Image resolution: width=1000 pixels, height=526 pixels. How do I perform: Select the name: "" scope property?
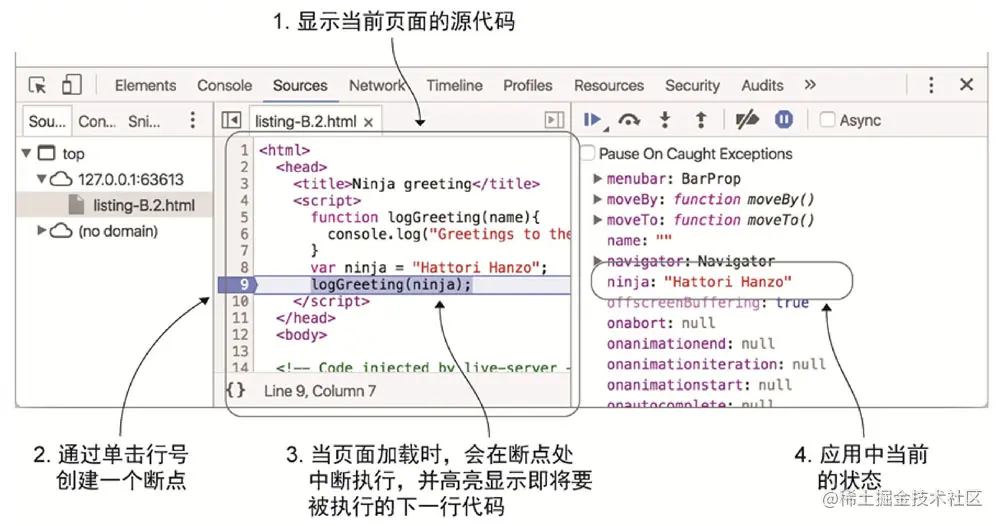pyautogui.click(x=639, y=240)
